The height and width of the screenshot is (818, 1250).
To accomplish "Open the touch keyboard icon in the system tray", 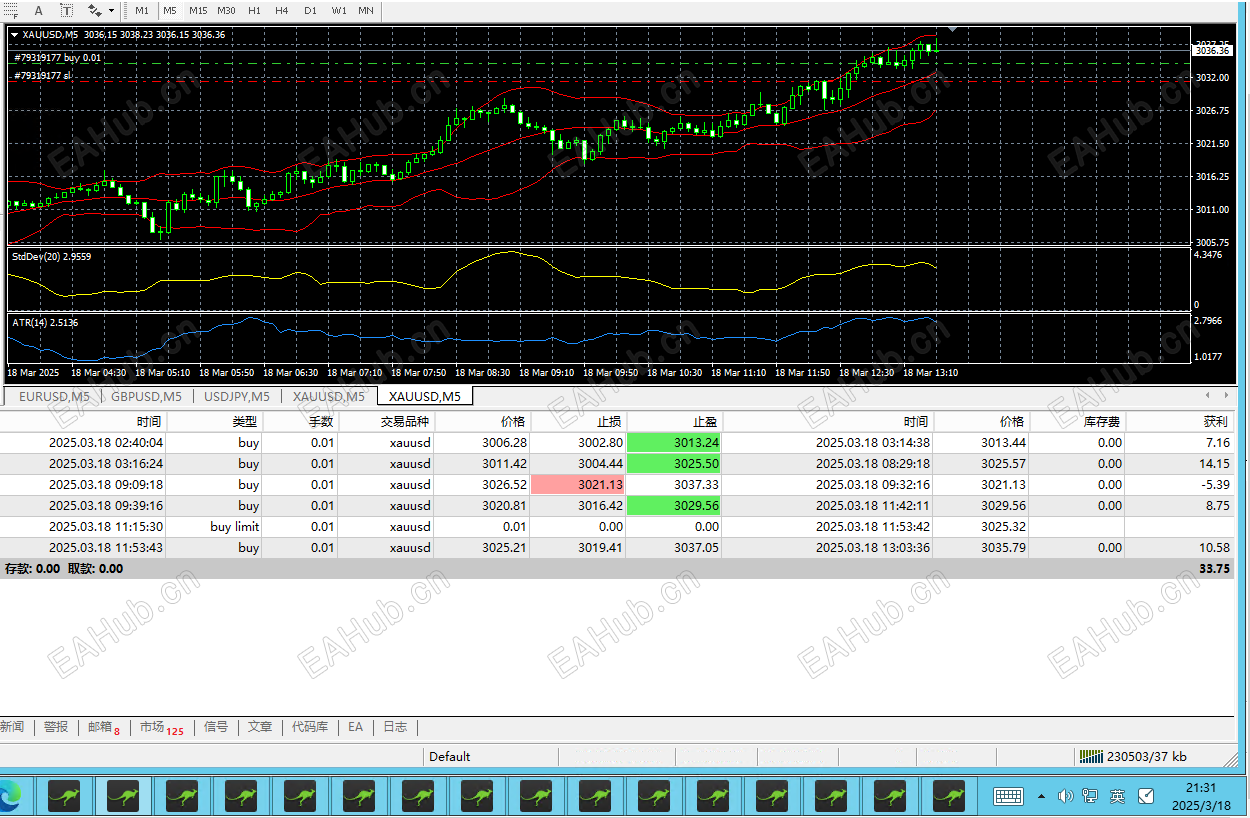I will [1008, 797].
